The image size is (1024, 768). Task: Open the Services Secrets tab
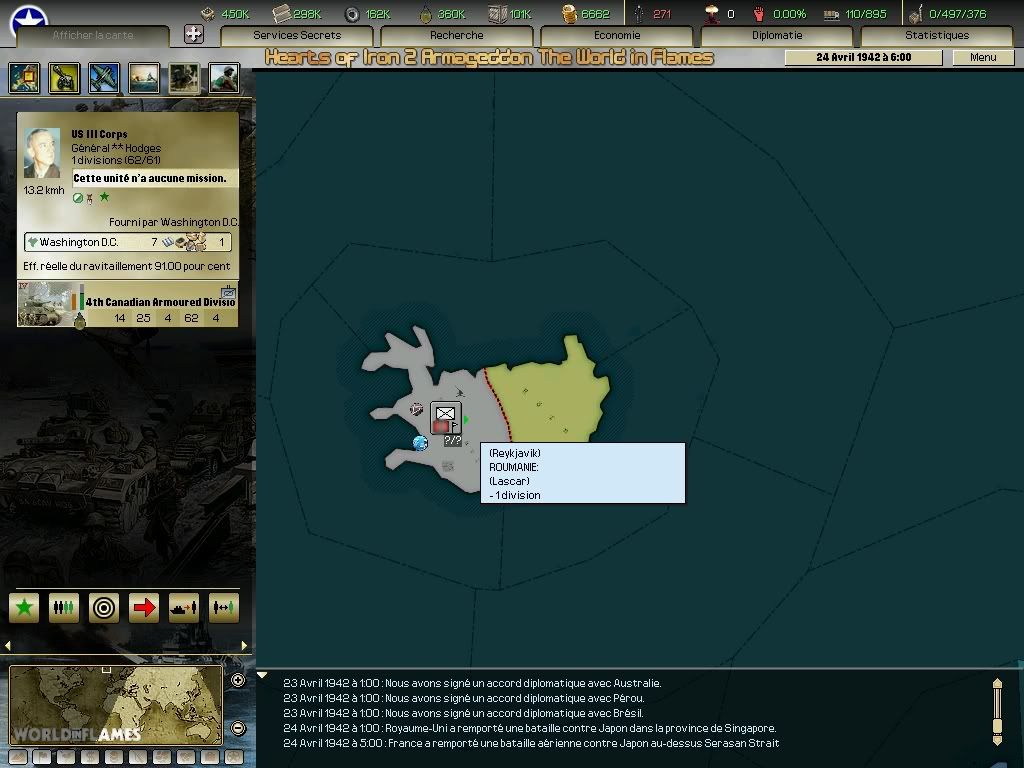297,35
